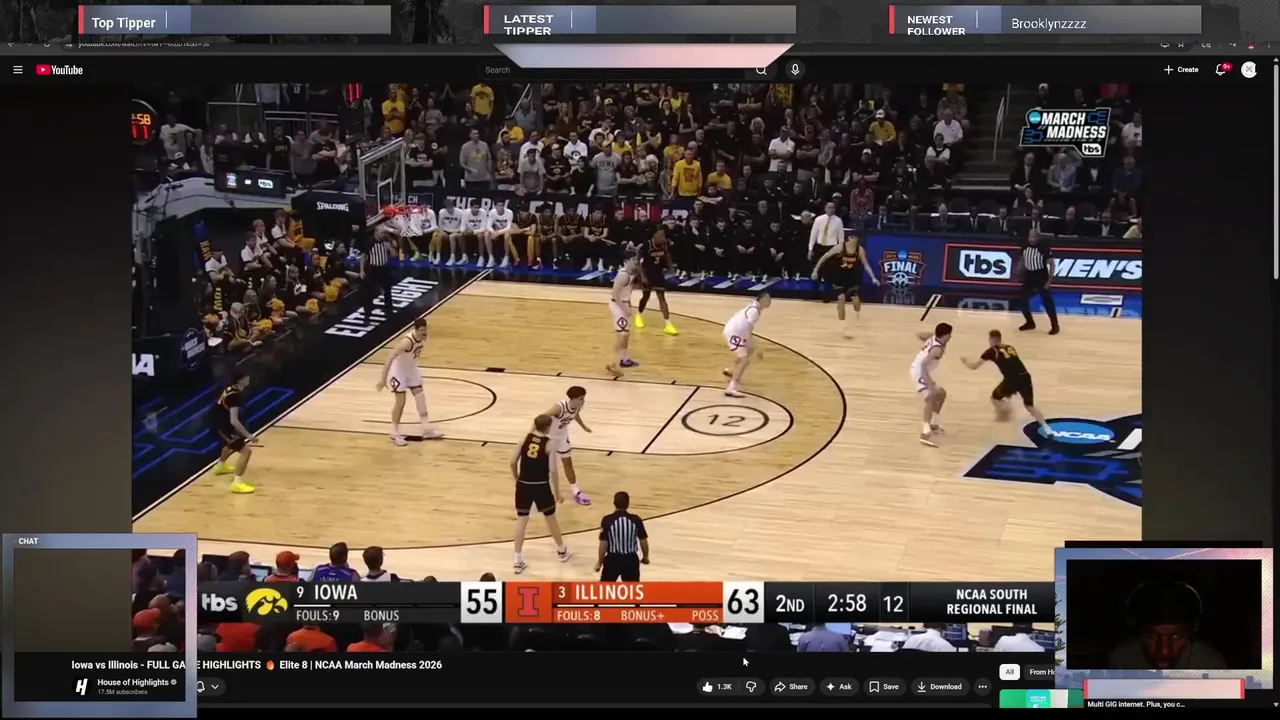Open the account avatar menu
This screenshot has height=720, width=1280.
1249,70
